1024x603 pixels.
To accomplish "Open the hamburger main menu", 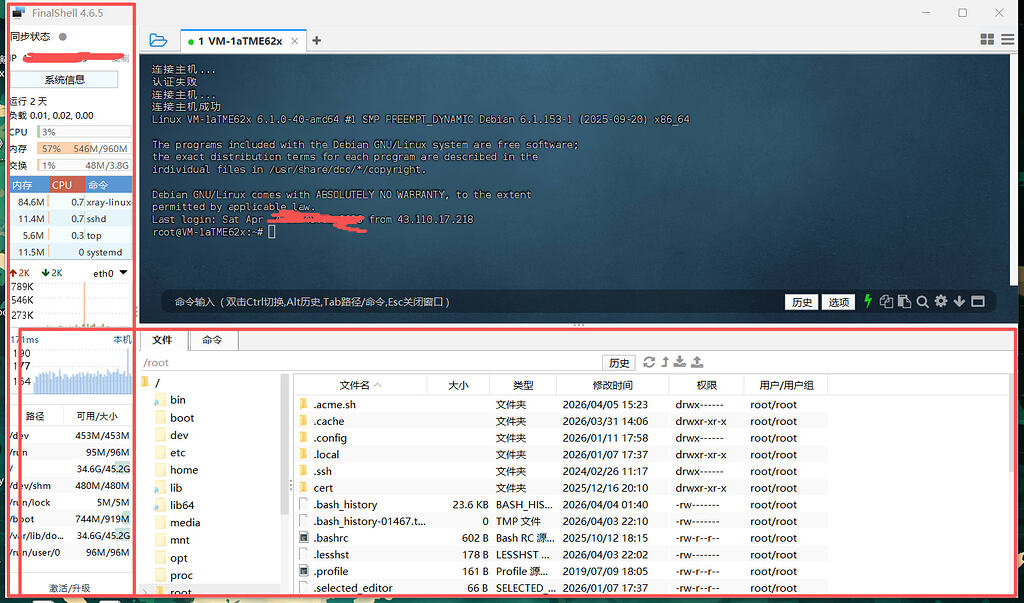I will click(x=1008, y=40).
